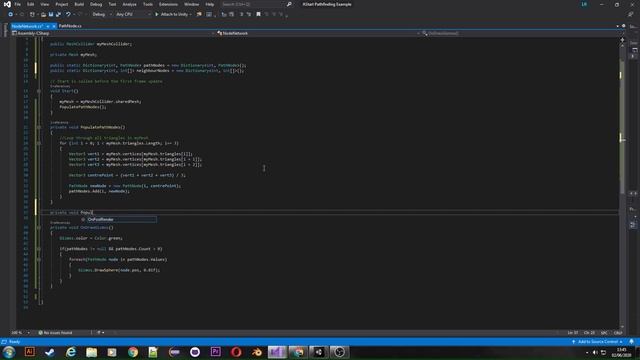Open File Explorer from the taskbar
The image size is (640, 360).
(x=91, y=352)
